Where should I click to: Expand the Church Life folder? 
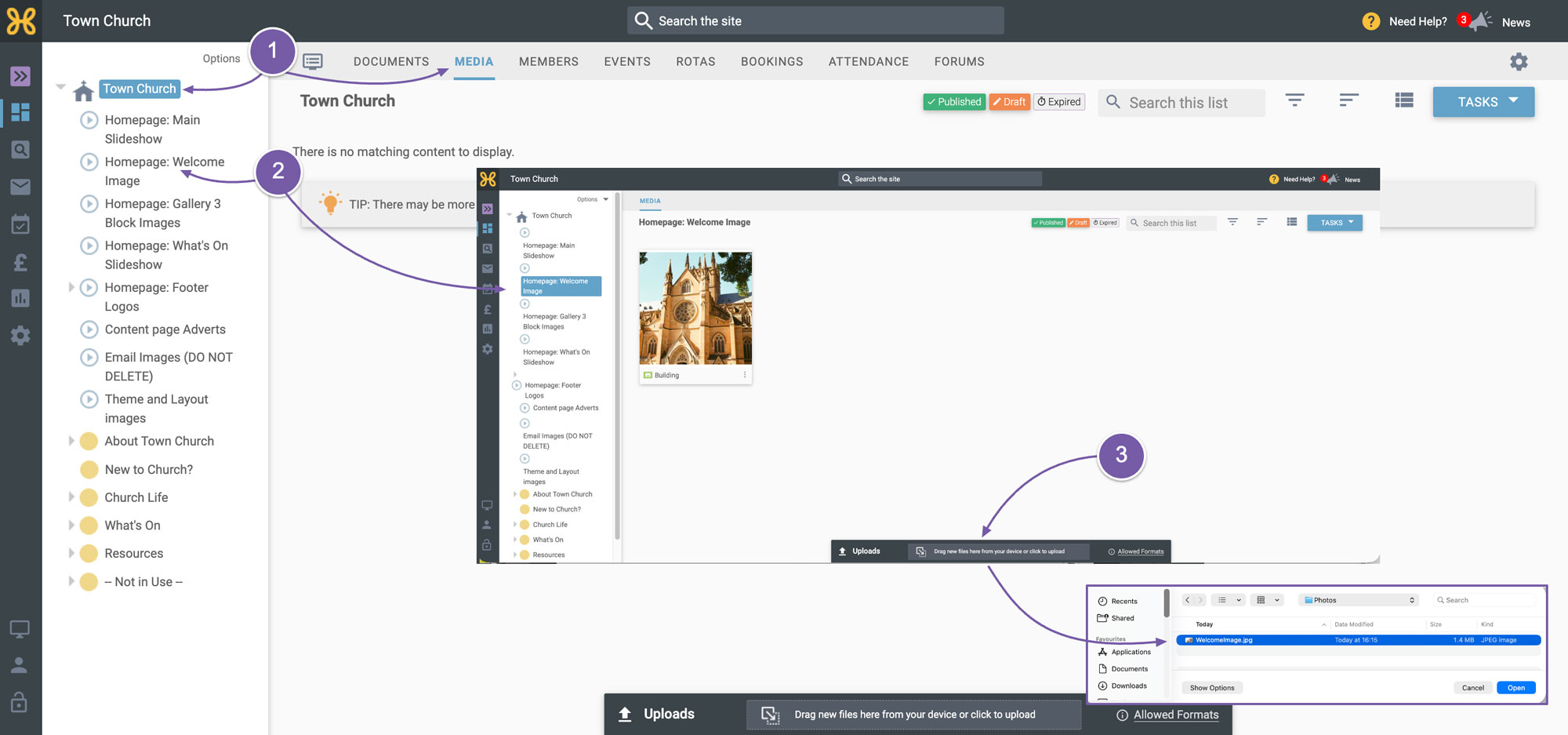(71, 497)
